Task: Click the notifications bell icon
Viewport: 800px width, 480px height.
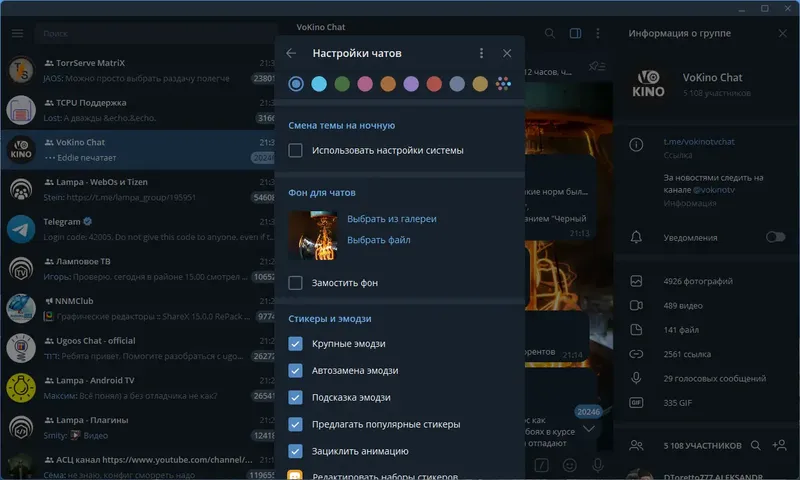Action: pos(636,237)
